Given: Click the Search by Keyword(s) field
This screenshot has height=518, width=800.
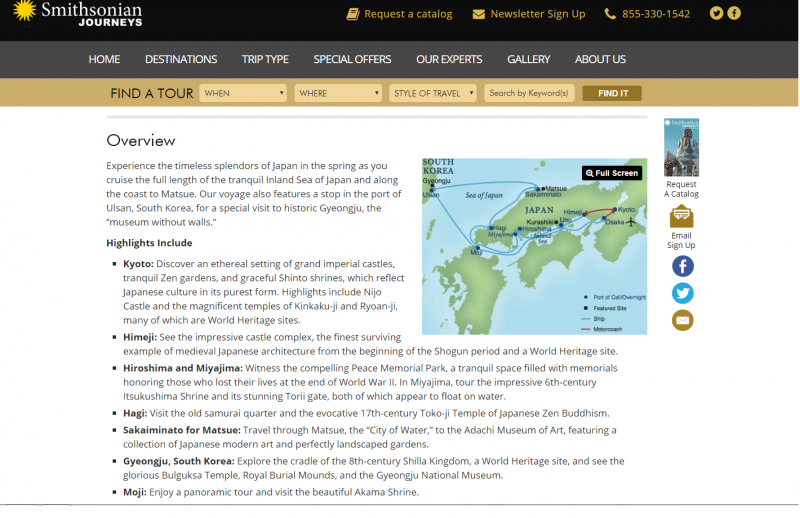Looking at the screenshot, I should click(x=529, y=93).
